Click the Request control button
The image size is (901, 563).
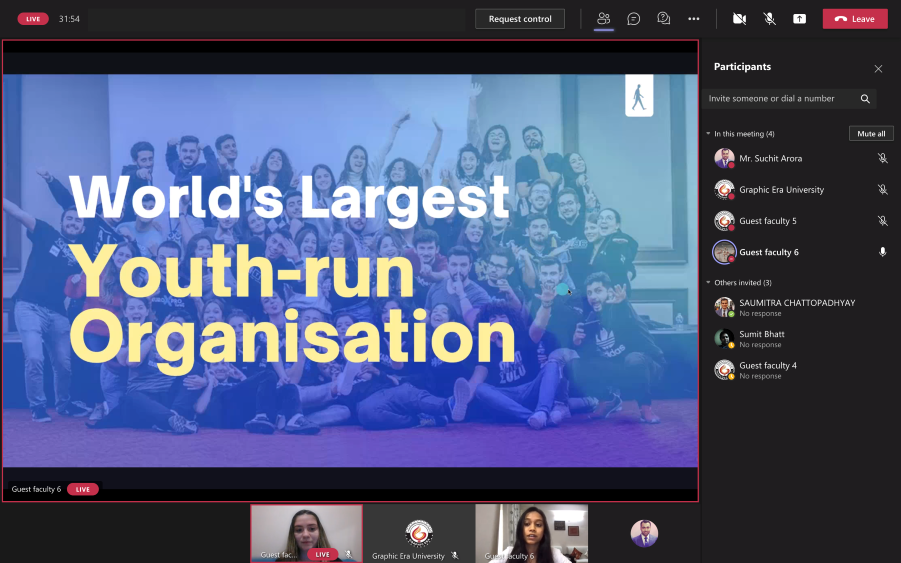tap(519, 19)
